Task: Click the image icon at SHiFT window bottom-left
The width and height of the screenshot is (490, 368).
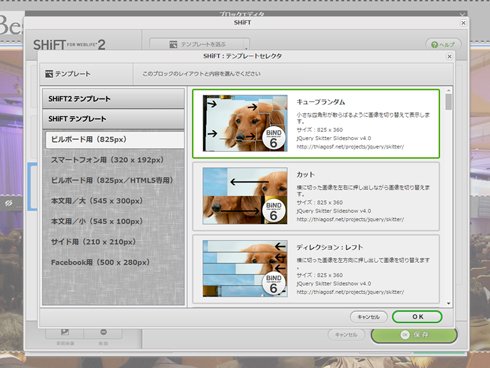Action: 65,332
